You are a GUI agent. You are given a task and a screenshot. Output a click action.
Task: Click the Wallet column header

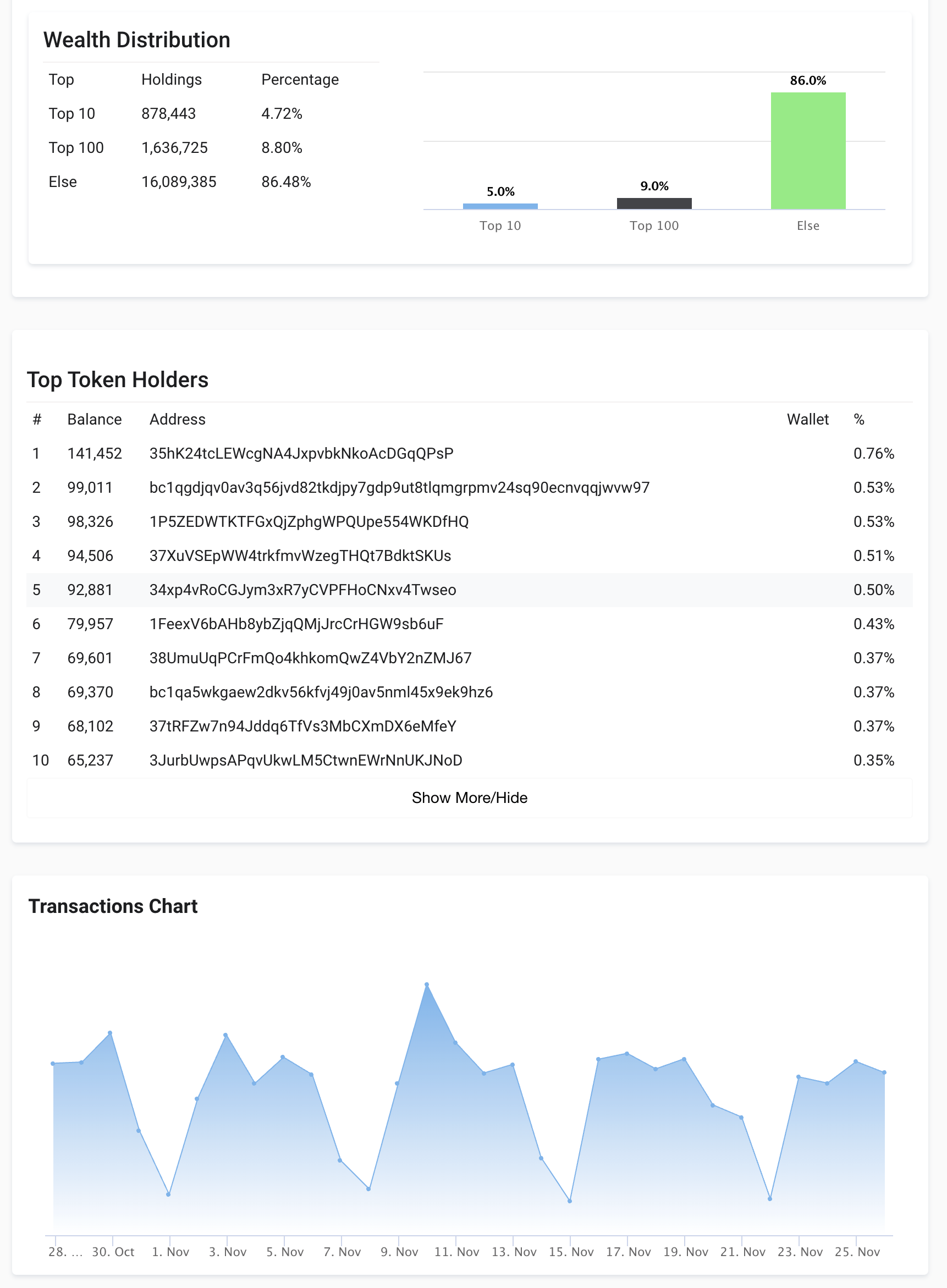coord(808,419)
